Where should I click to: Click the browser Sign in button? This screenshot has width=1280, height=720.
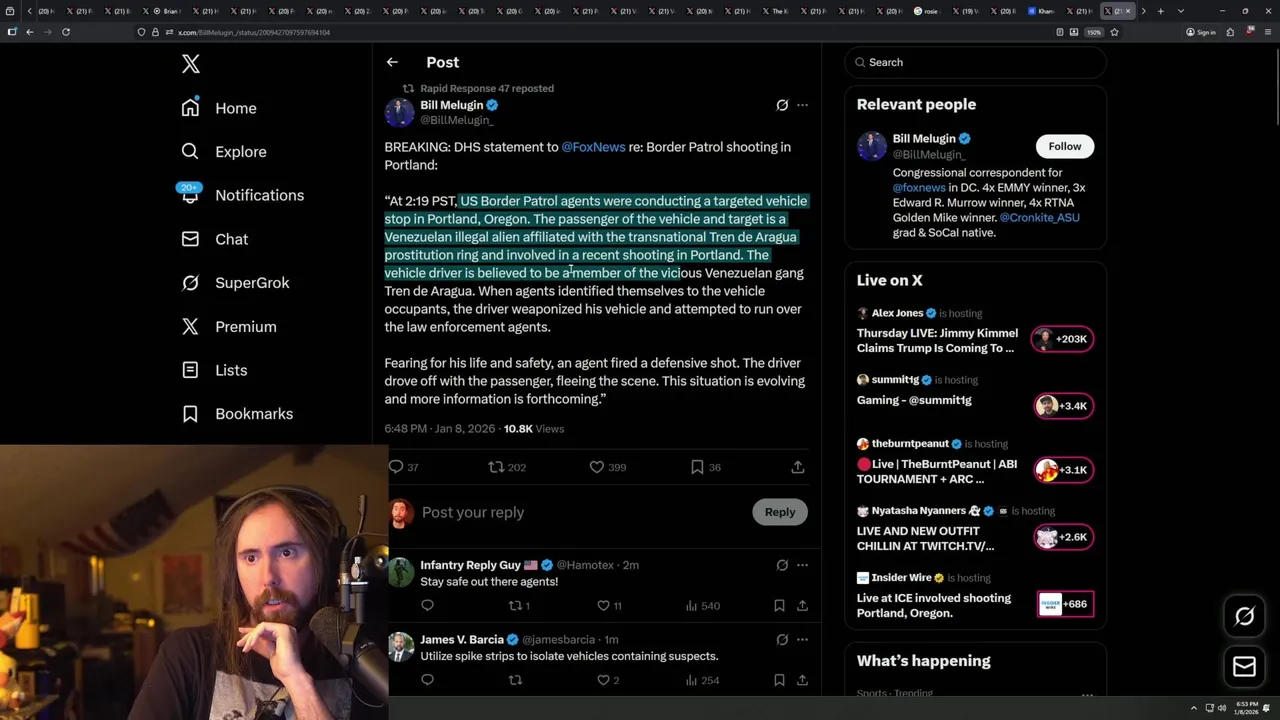(1201, 32)
